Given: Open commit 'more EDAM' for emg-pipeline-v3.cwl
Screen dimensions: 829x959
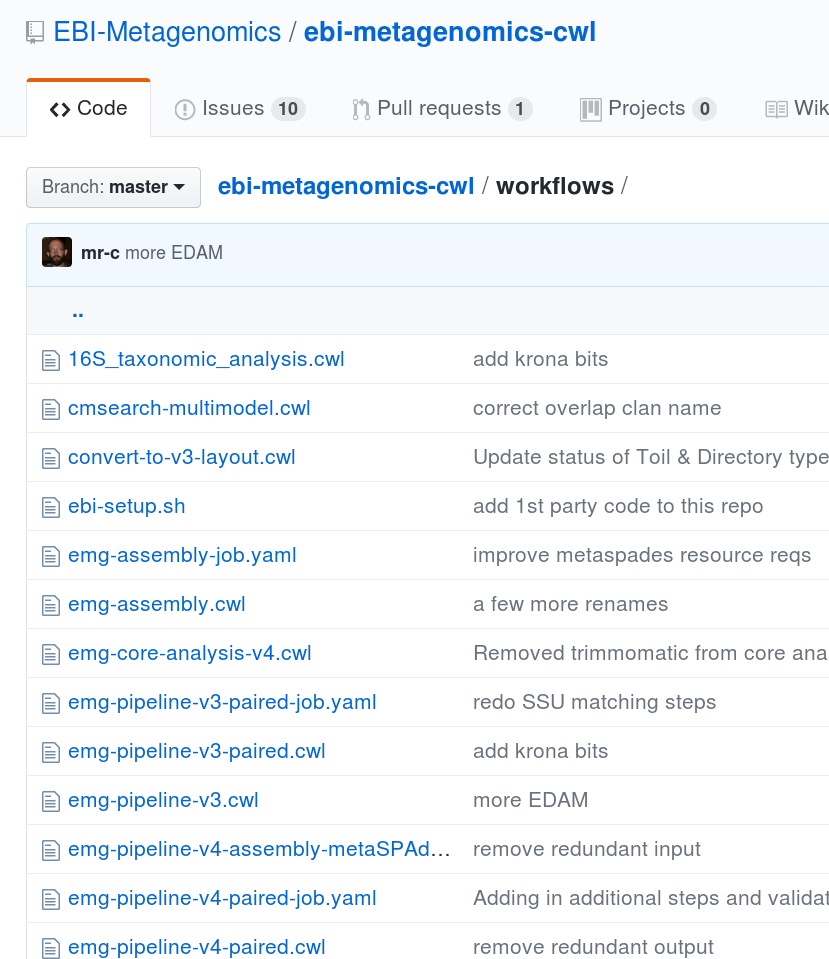Looking at the screenshot, I should [531, 800].
